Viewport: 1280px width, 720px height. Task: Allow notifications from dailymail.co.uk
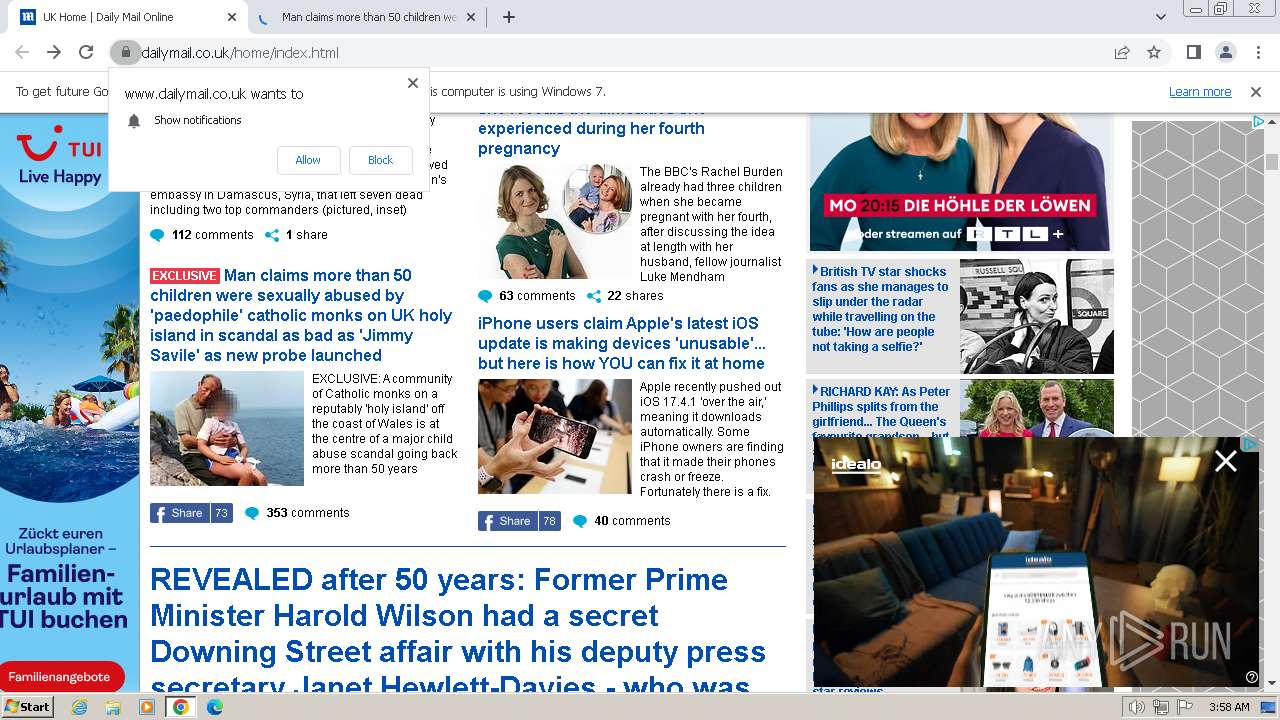[x=308, y=160]
